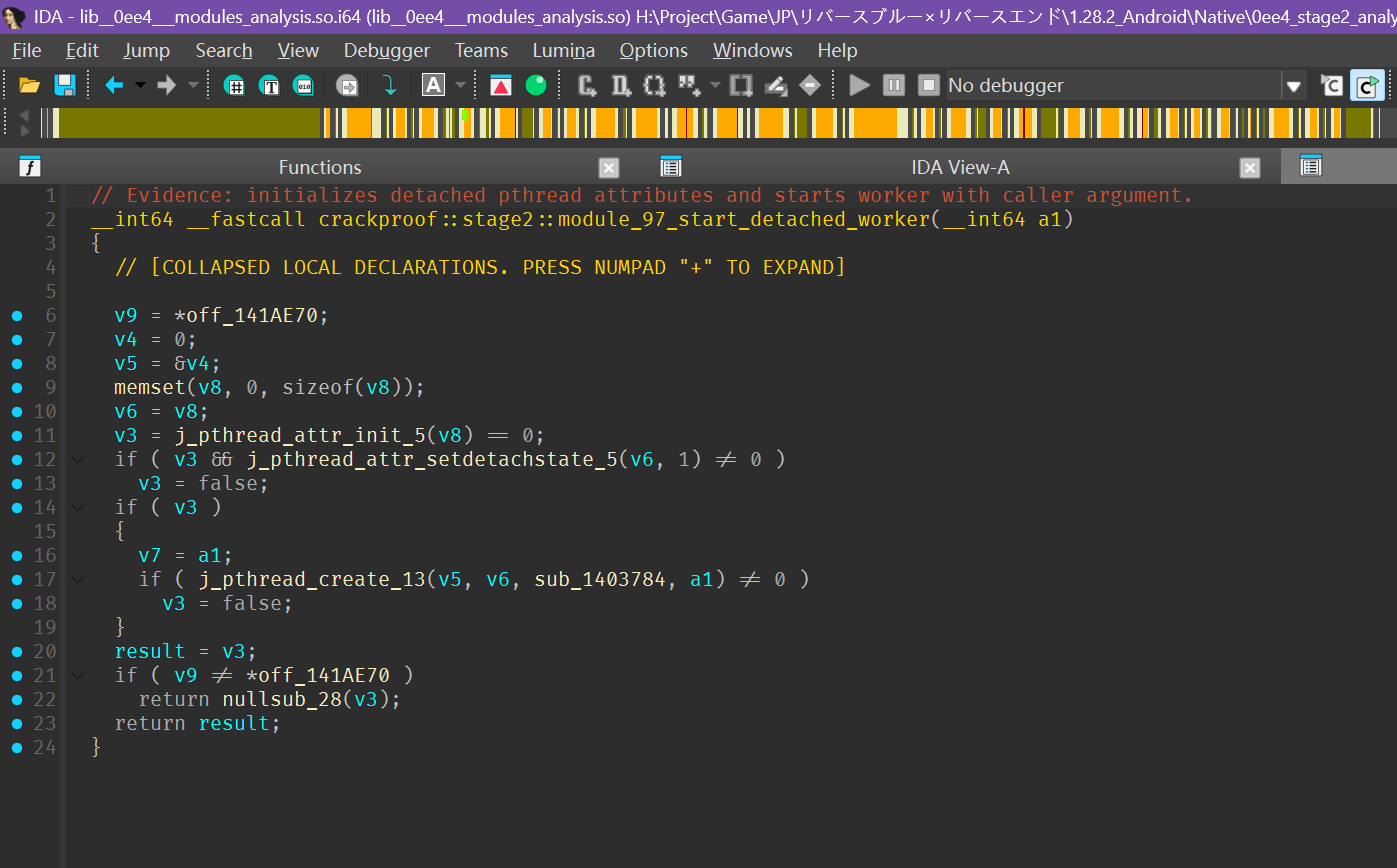Close the Functions tab
The image size is (1397, 868).
pos(609,168)
